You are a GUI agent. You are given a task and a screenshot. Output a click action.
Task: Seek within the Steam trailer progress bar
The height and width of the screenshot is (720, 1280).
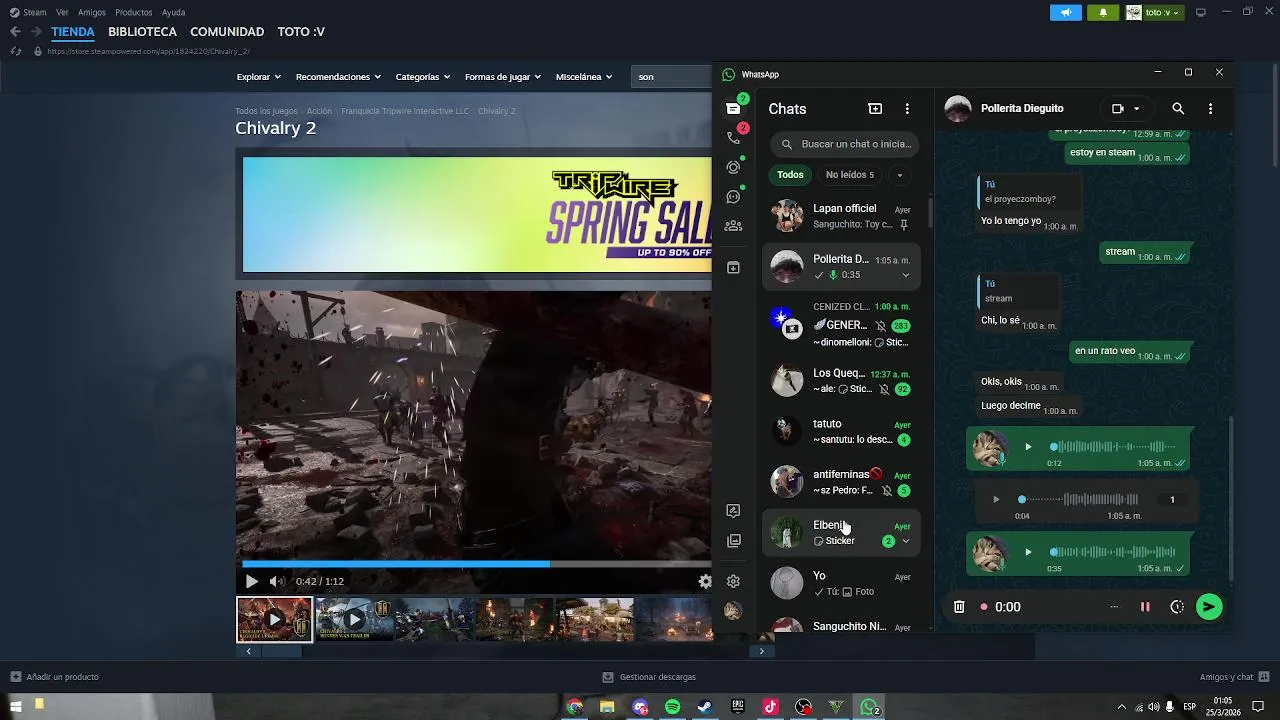(x=476, y=564)
